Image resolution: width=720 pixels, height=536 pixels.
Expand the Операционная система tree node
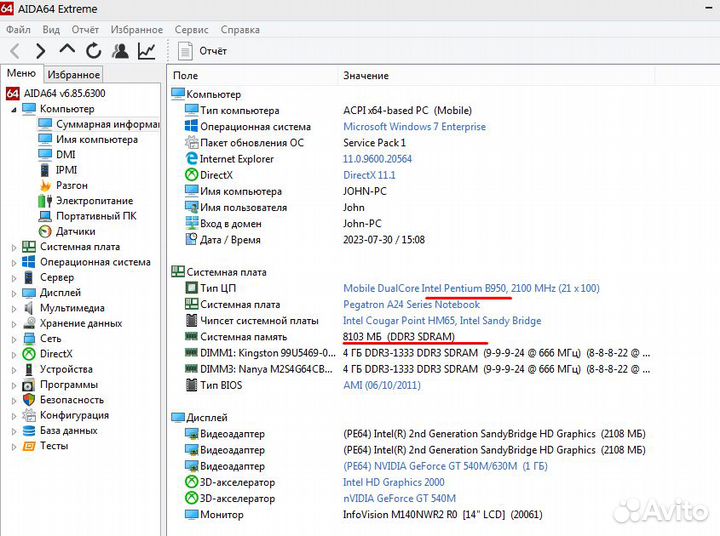[14, 263]
